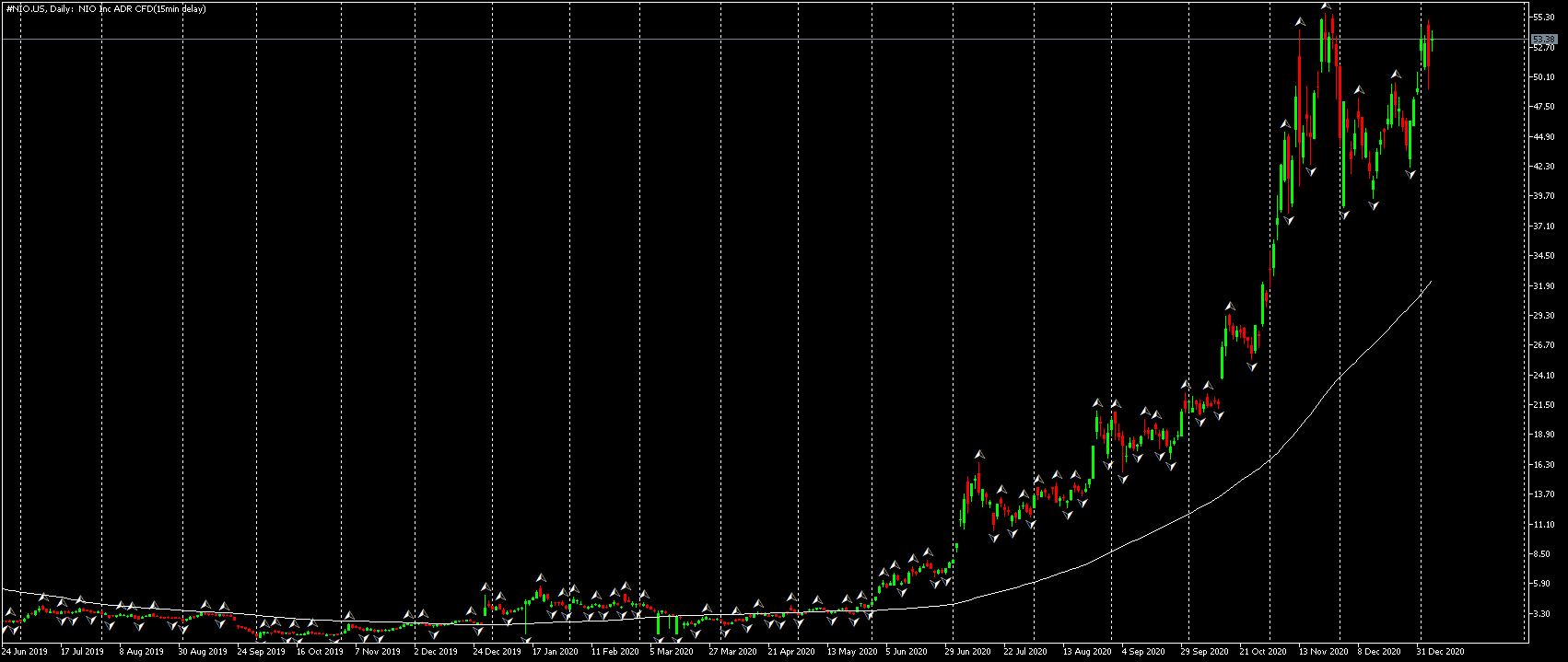The image size is (1568, 662).
Task: Click the 18.90 price axis label
Action: coord(1544,435)
